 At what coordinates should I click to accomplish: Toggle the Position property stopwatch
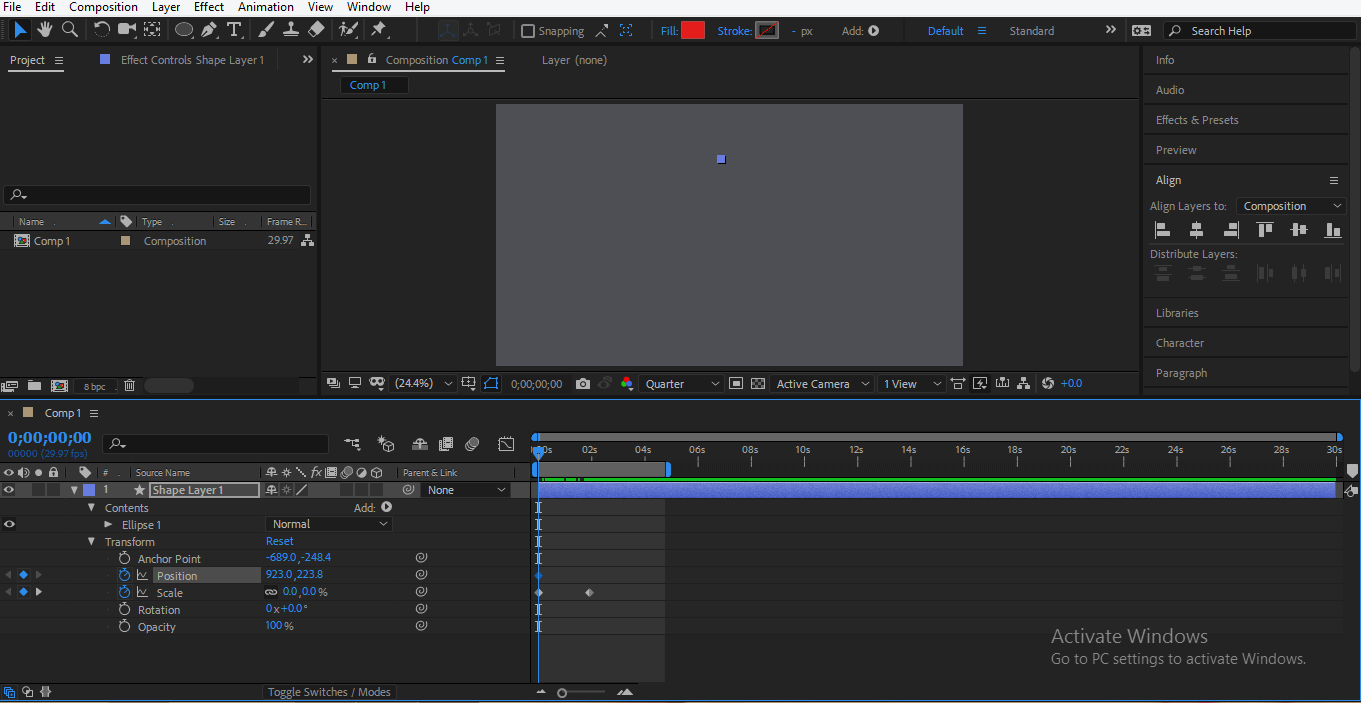point(124,575)
